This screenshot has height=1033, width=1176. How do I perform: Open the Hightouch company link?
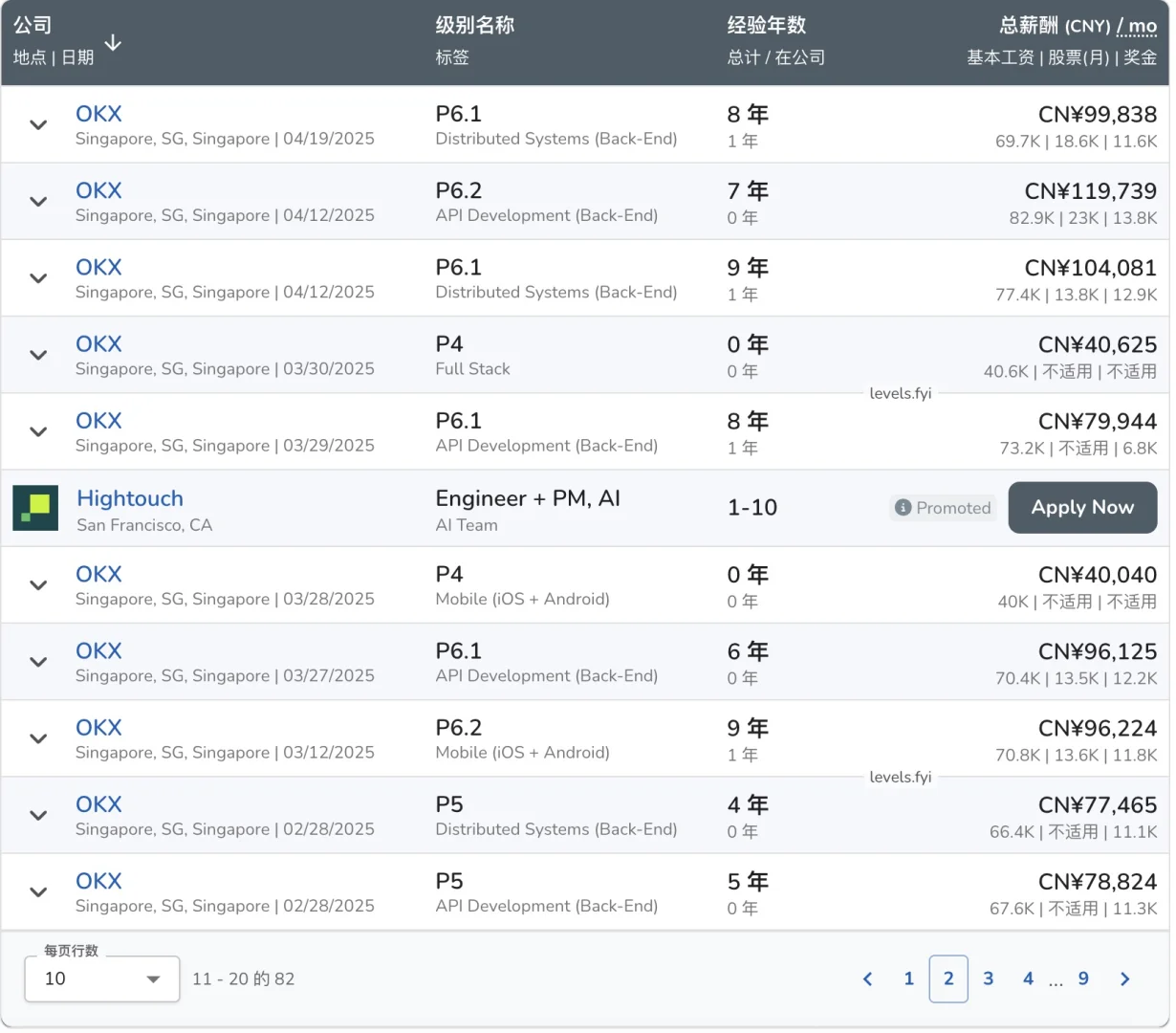point(130,498)
